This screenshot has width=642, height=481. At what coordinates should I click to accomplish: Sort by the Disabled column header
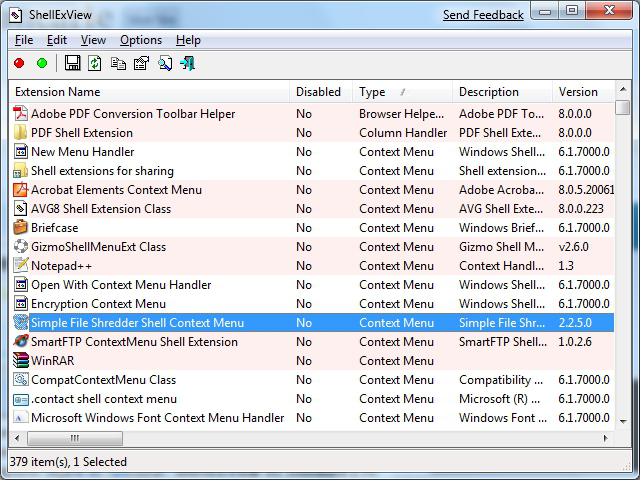point(321,92)
